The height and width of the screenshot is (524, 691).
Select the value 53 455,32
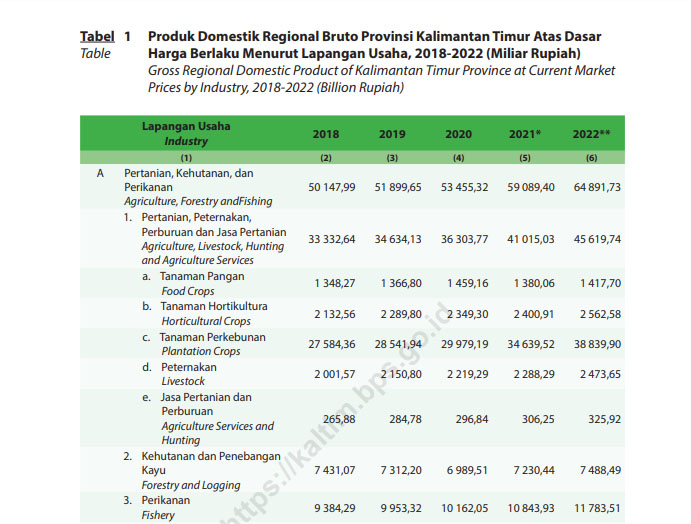tap(464, 187)
